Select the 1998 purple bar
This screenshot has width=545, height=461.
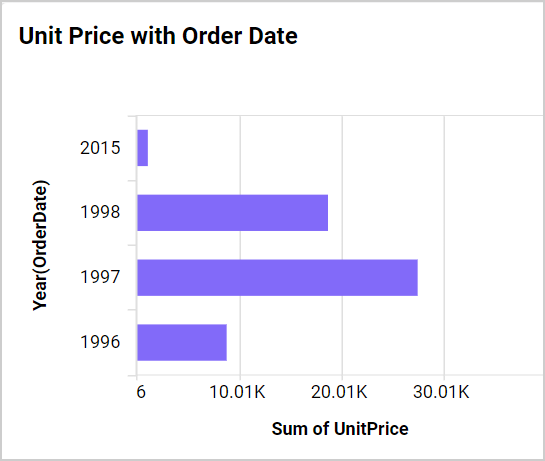[233, 212]
